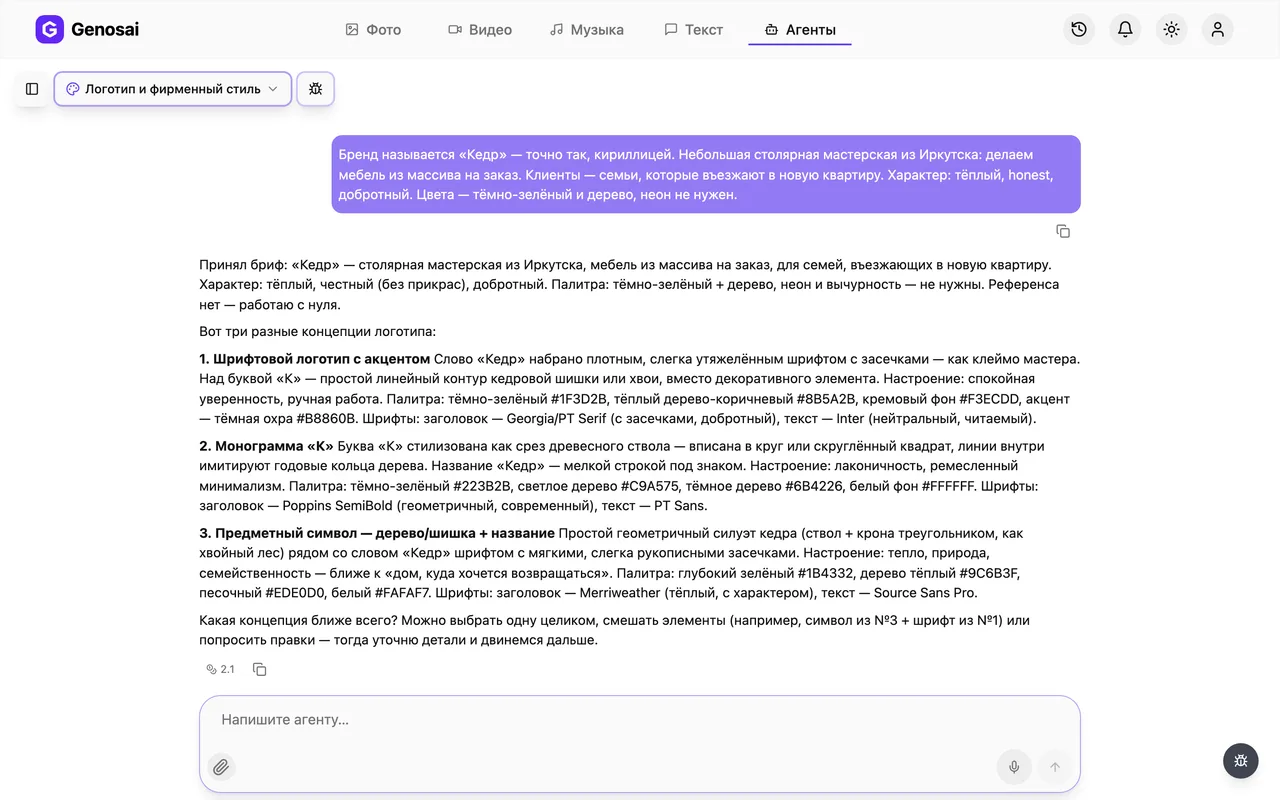Click the bug icon next to agent selector
This screenshot has height=800, width=1280.
(x=316, y=89)
